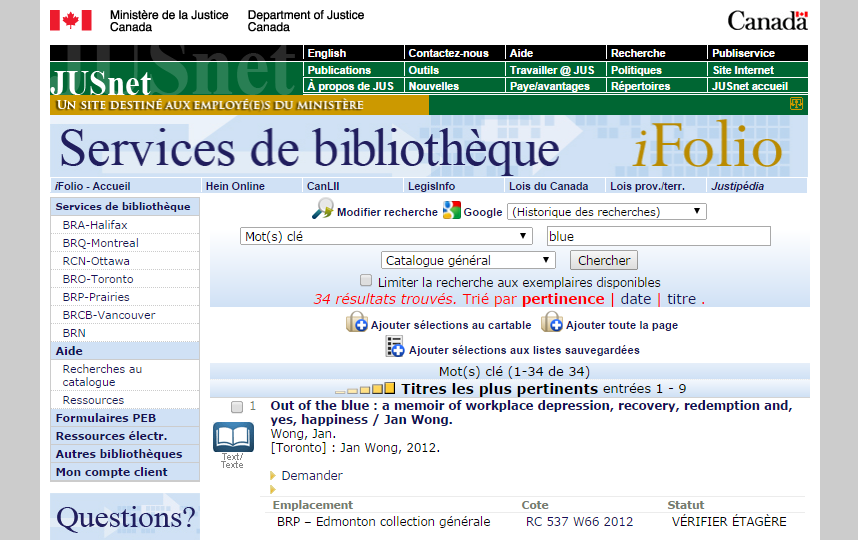Click the small yellow icon in gold banner
This screenshot has height=540, width=858.
(x=797, y=103)
